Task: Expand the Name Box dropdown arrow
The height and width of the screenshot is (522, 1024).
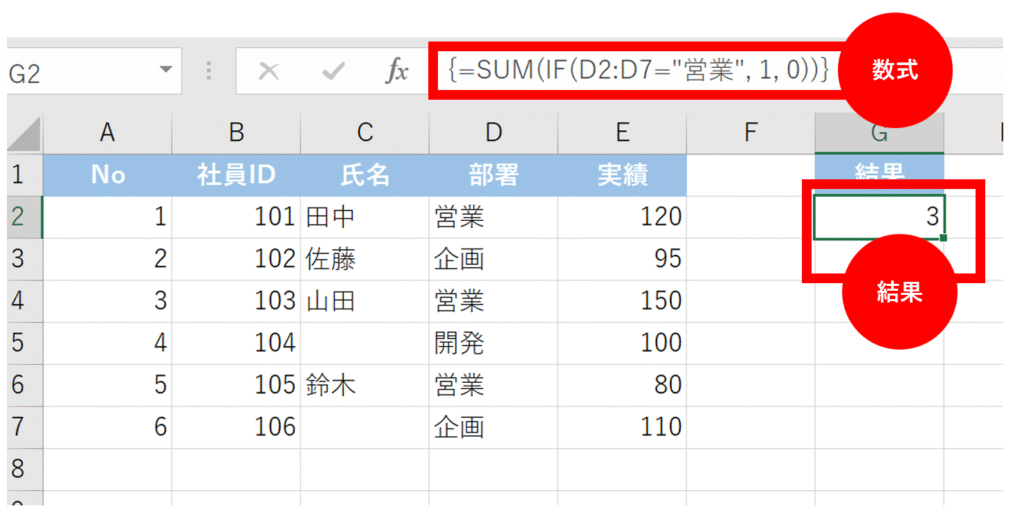Action: pos(165,71)
